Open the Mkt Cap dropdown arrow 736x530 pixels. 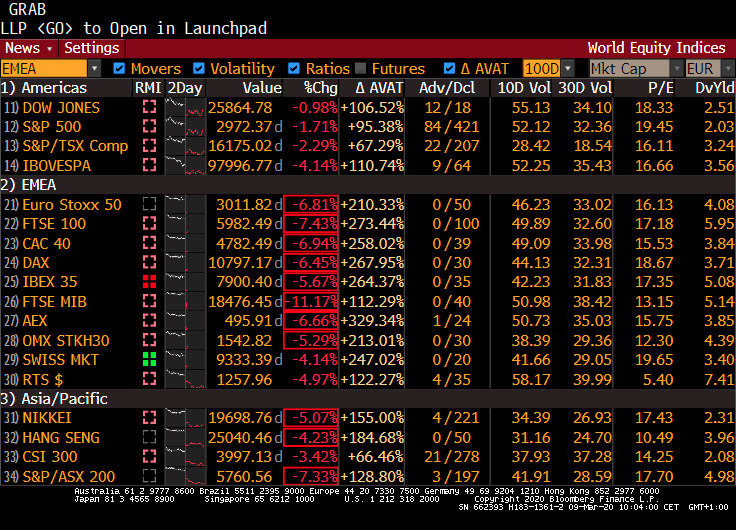(676, 69)
